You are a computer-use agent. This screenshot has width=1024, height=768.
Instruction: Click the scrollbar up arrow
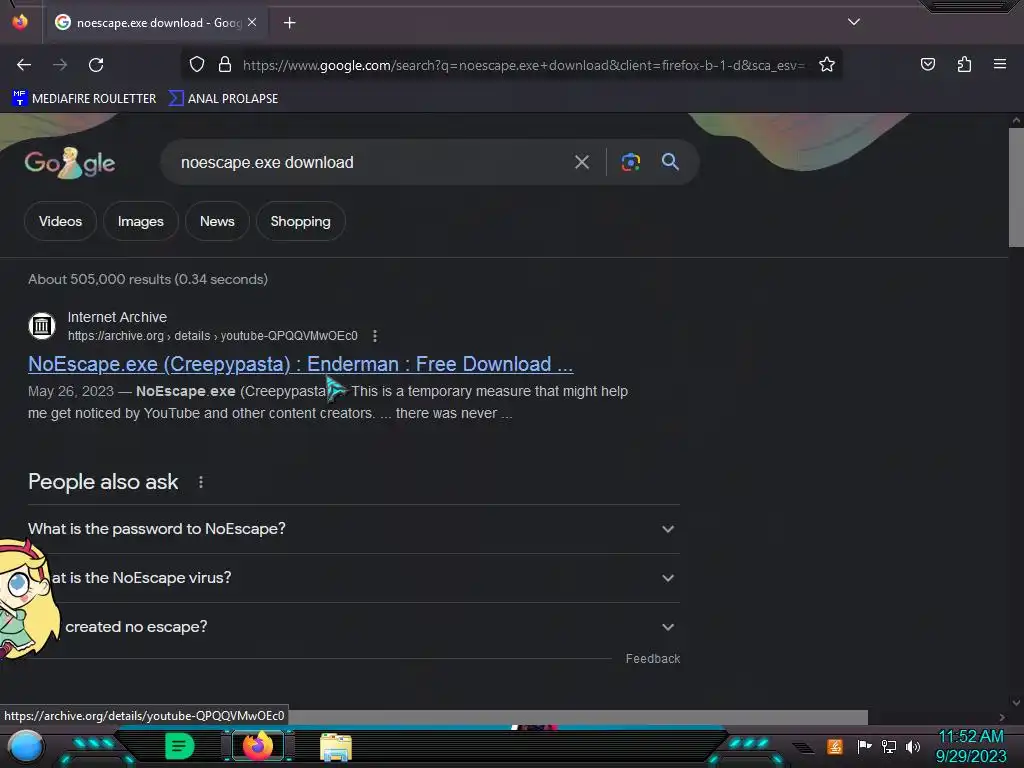[x=1016, y=120]
